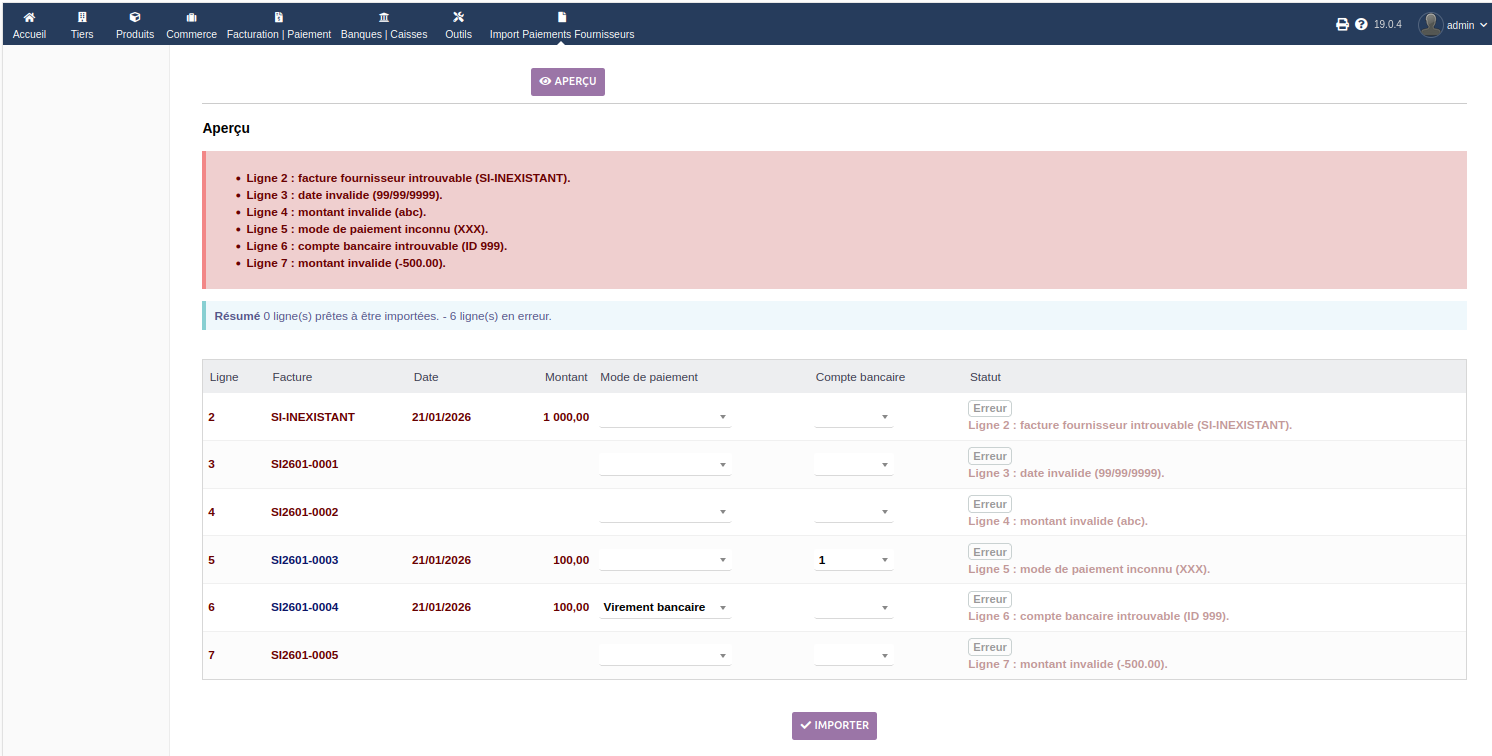This screenshot has height=756, width=1492.
Task: Open invoice link SI2601-0004
Action: [x=304, y=607]
